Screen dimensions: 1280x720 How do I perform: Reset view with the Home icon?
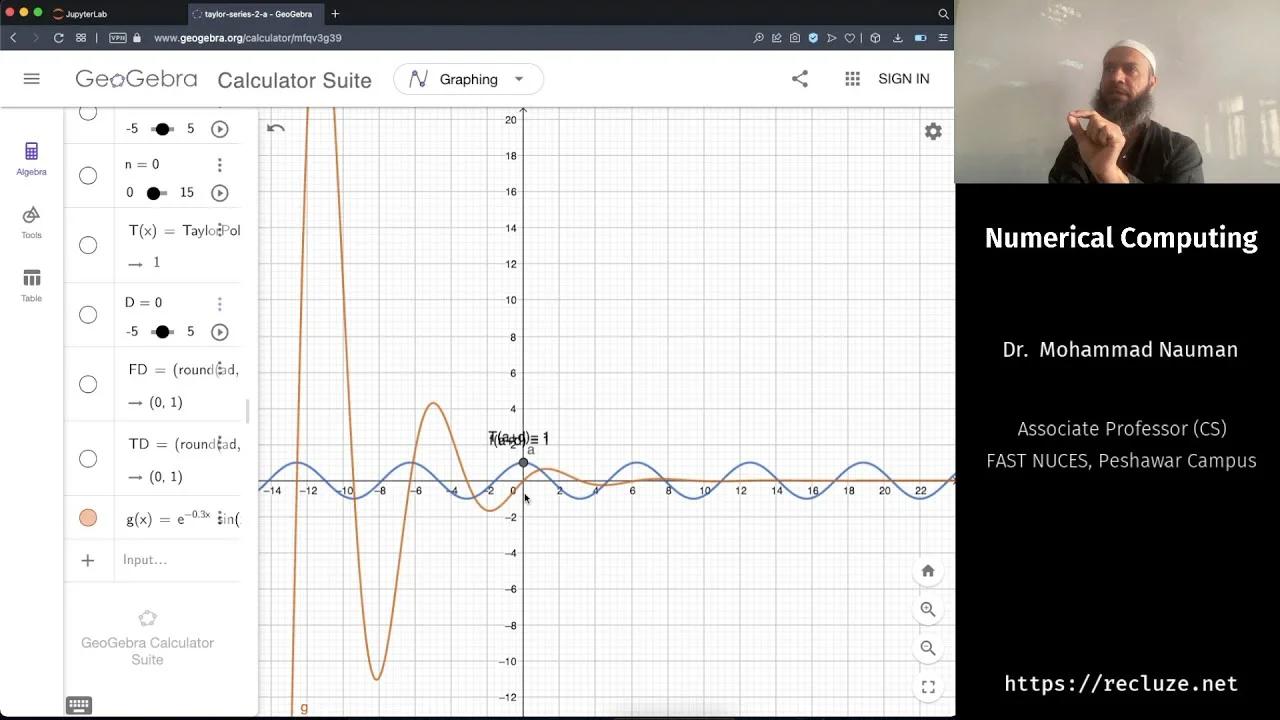(927, 570)
